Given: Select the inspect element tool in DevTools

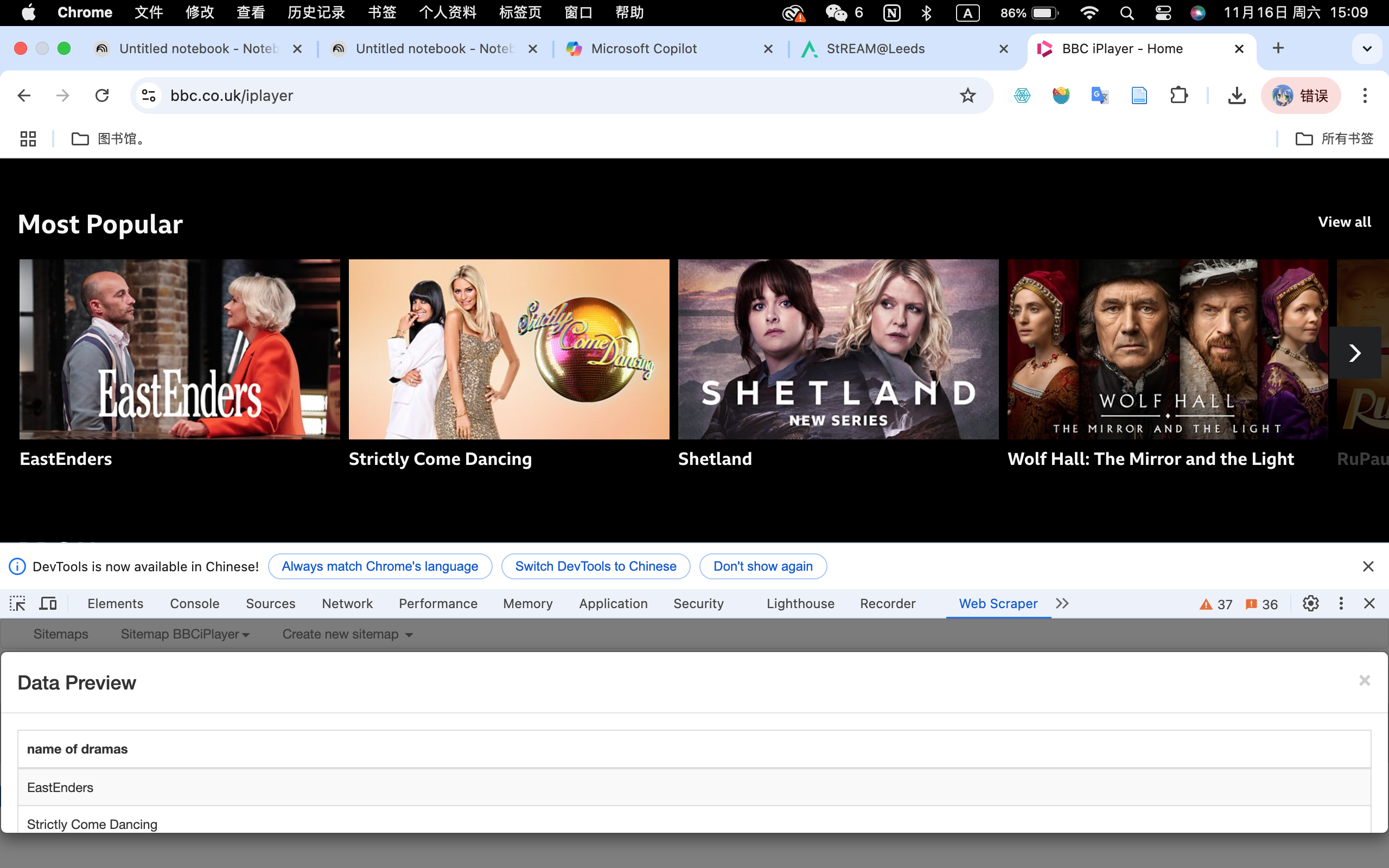Looking at the screenshot, I should (x=17, y=603).
